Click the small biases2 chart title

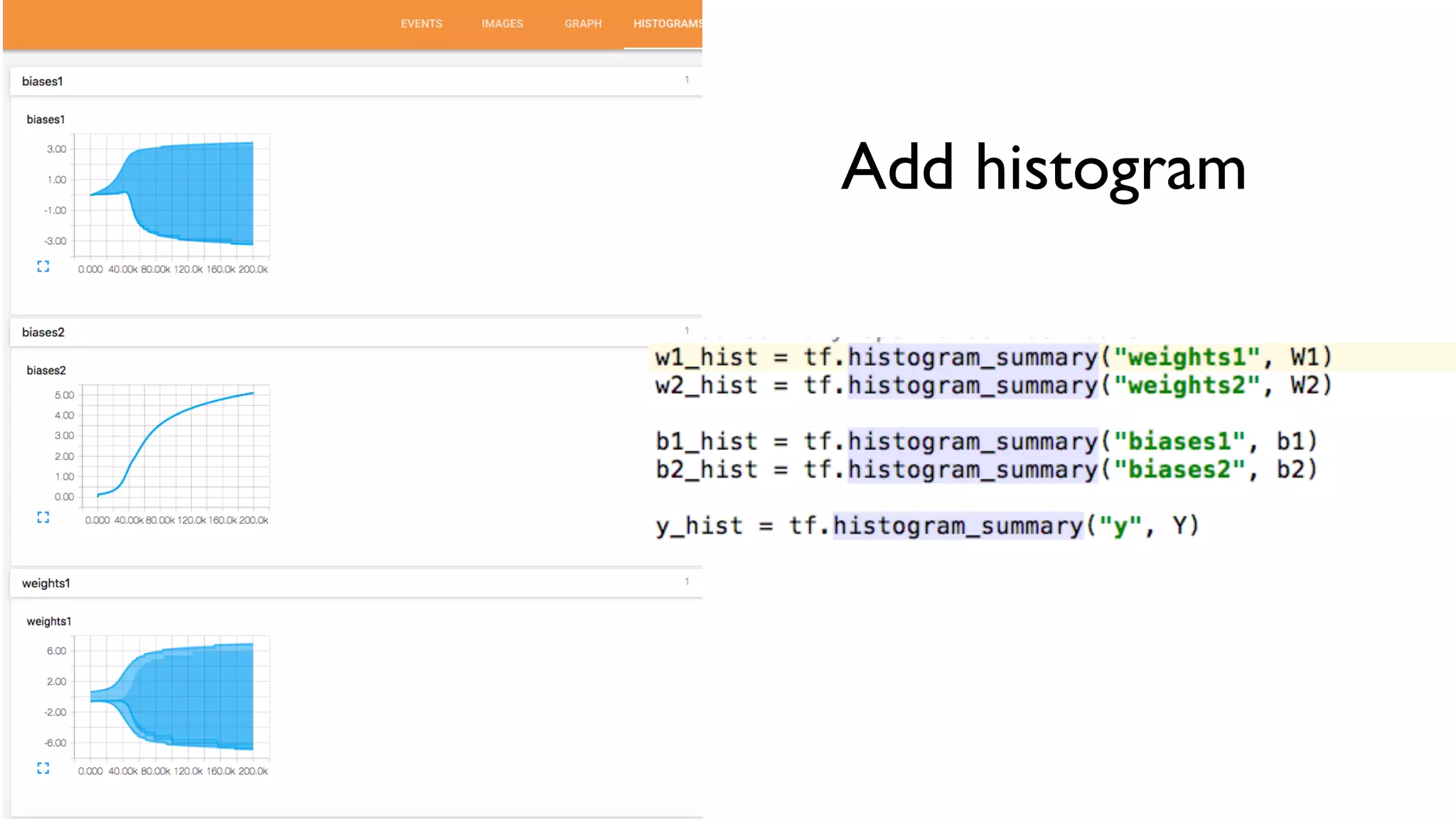tap(46, 370)
